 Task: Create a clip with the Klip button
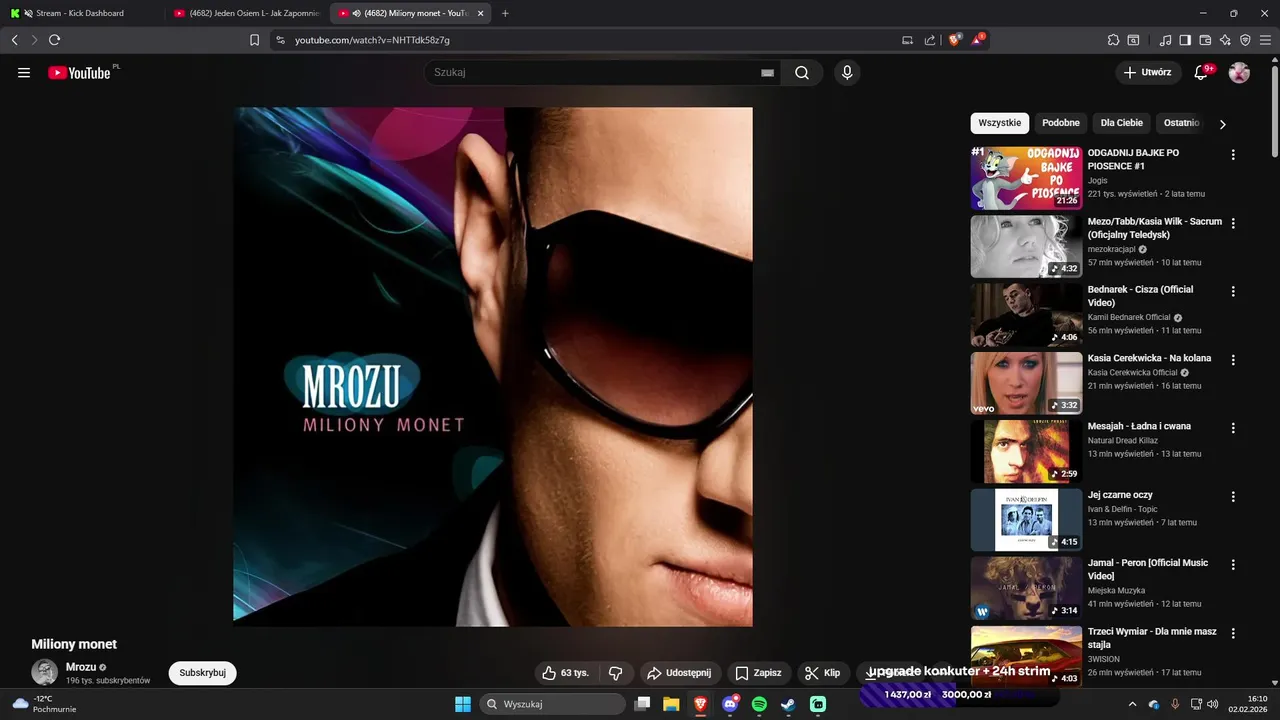click(823, 673)
